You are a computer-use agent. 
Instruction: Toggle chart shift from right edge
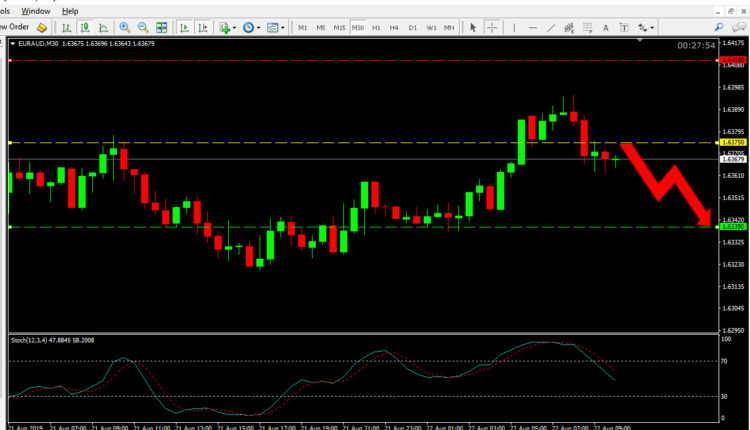coord(203,28)
